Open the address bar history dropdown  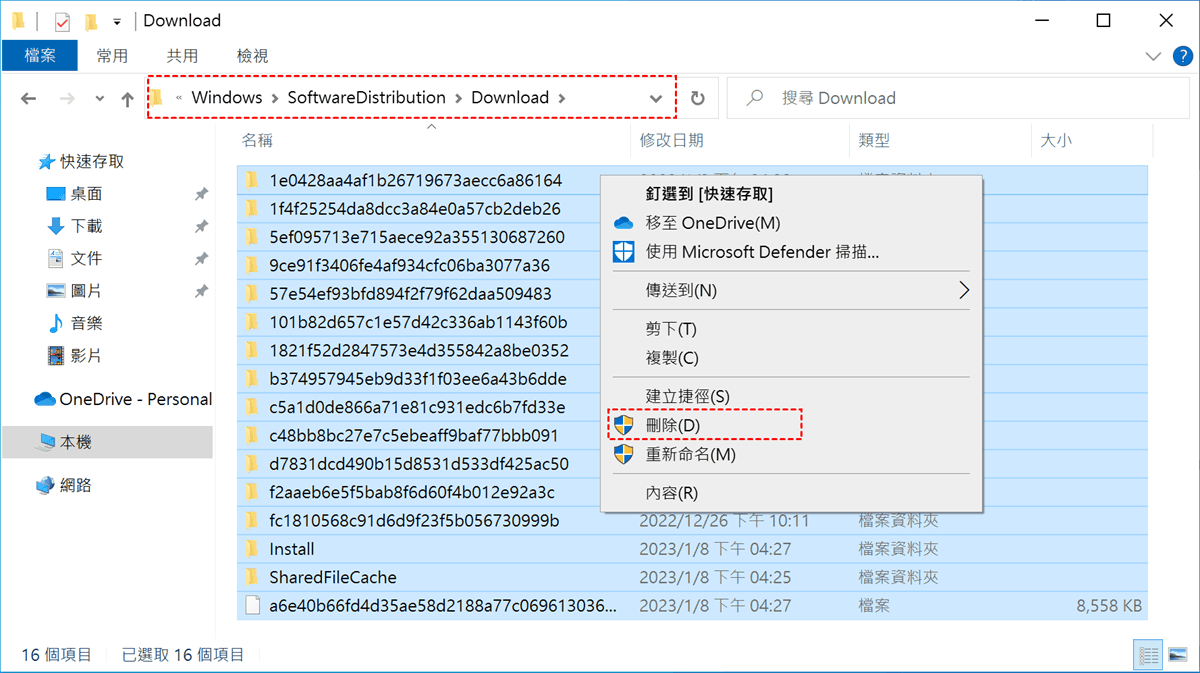pos(656,98)
